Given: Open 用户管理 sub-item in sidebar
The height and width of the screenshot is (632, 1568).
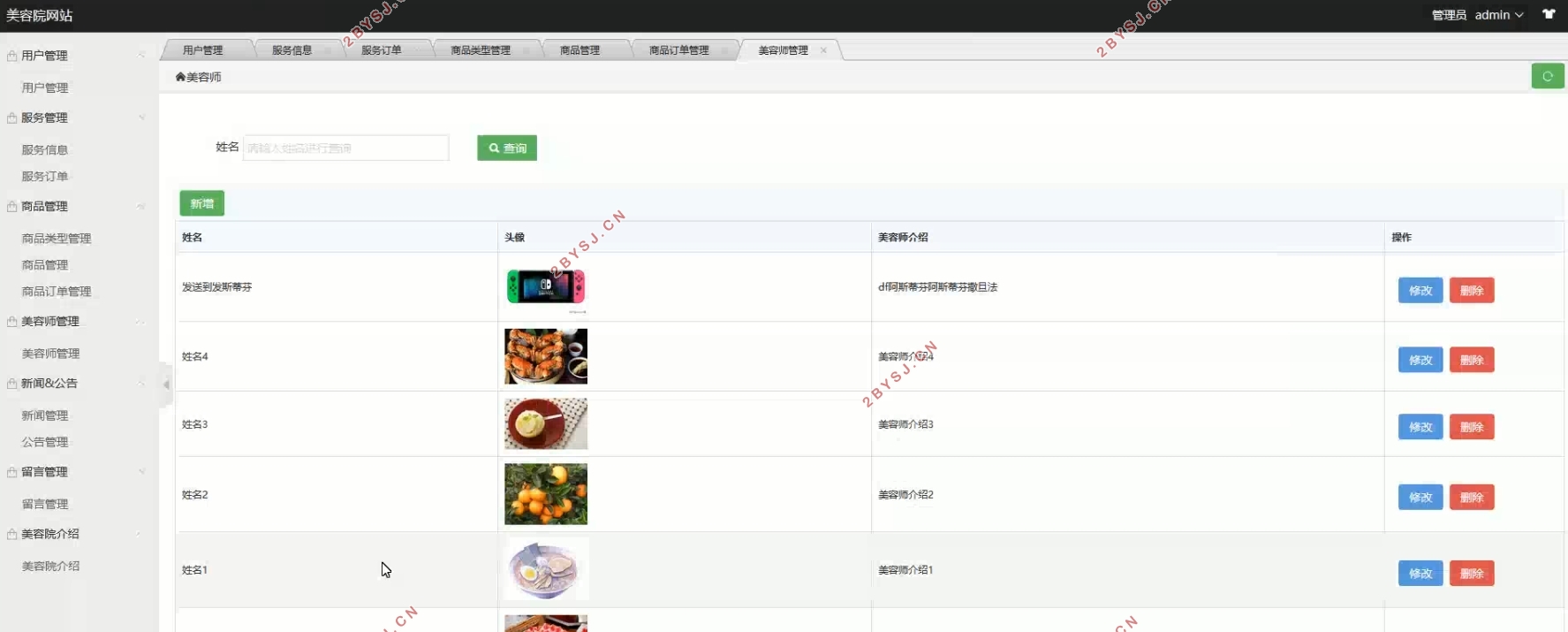Looking at the screenshot, I should [45, 88].
